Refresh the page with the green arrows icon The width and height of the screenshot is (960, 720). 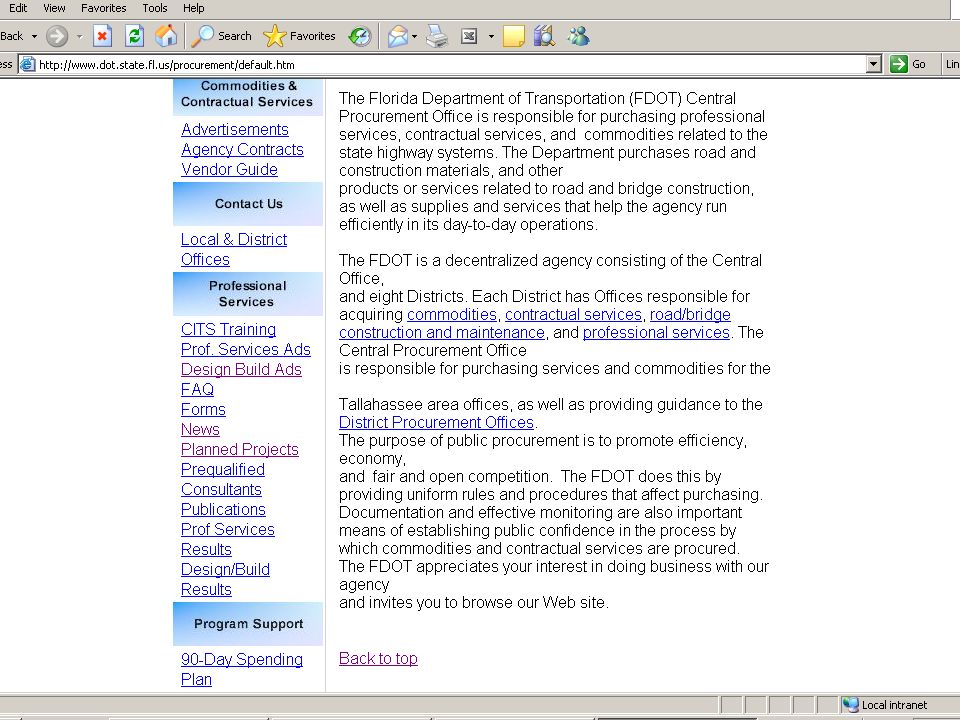coord(134,36)
